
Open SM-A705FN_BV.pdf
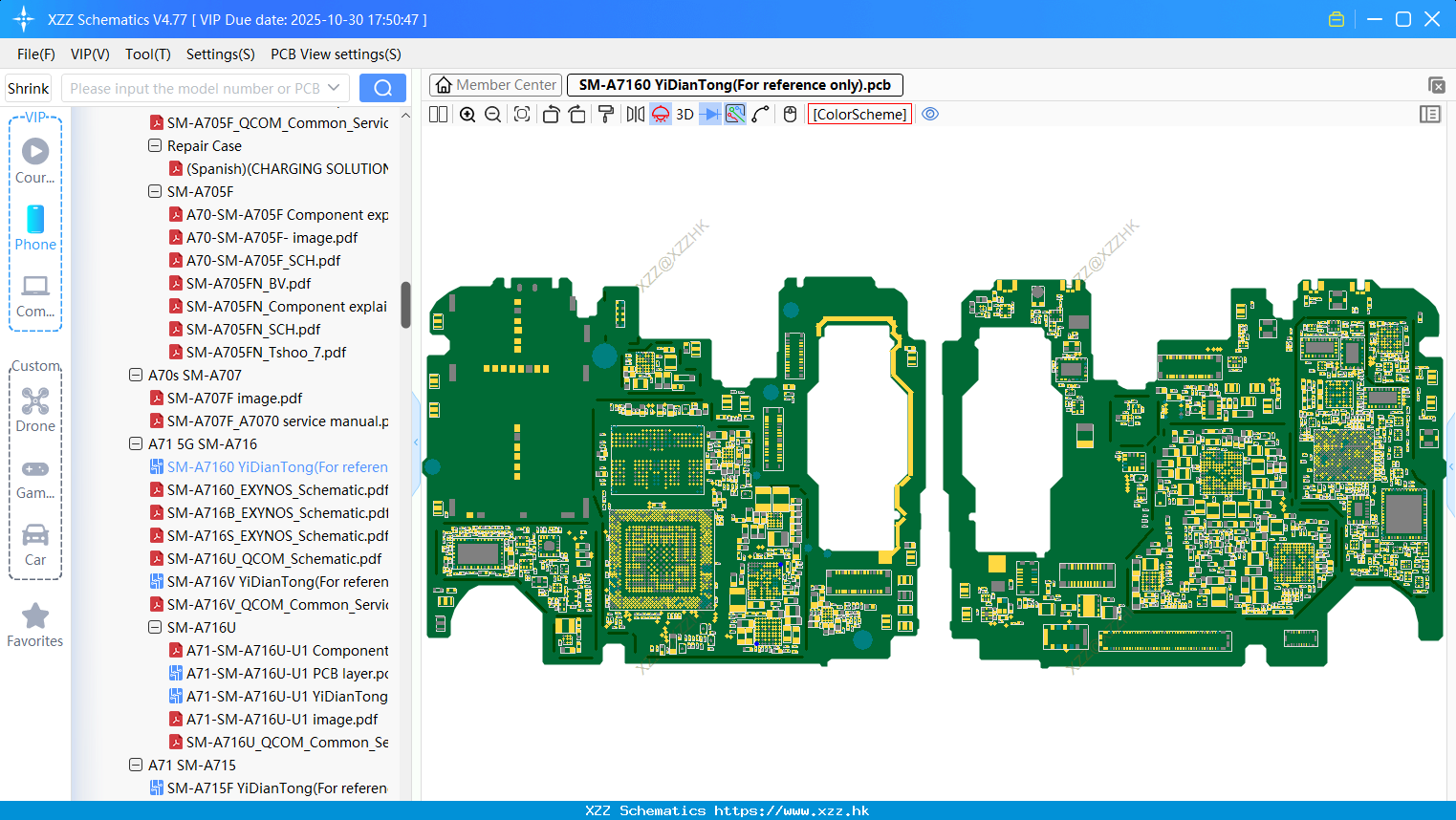point(249,284)
